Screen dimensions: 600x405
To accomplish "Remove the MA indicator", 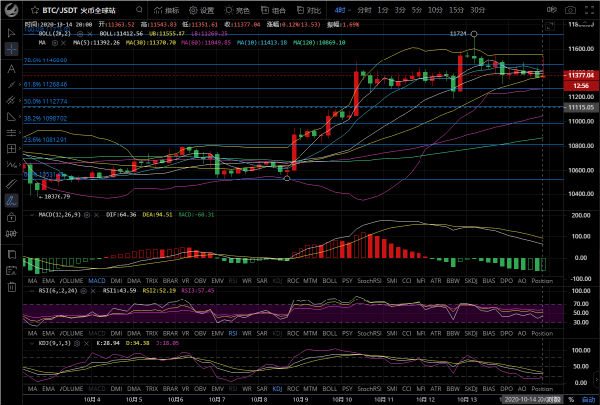I will click(64, 43).
